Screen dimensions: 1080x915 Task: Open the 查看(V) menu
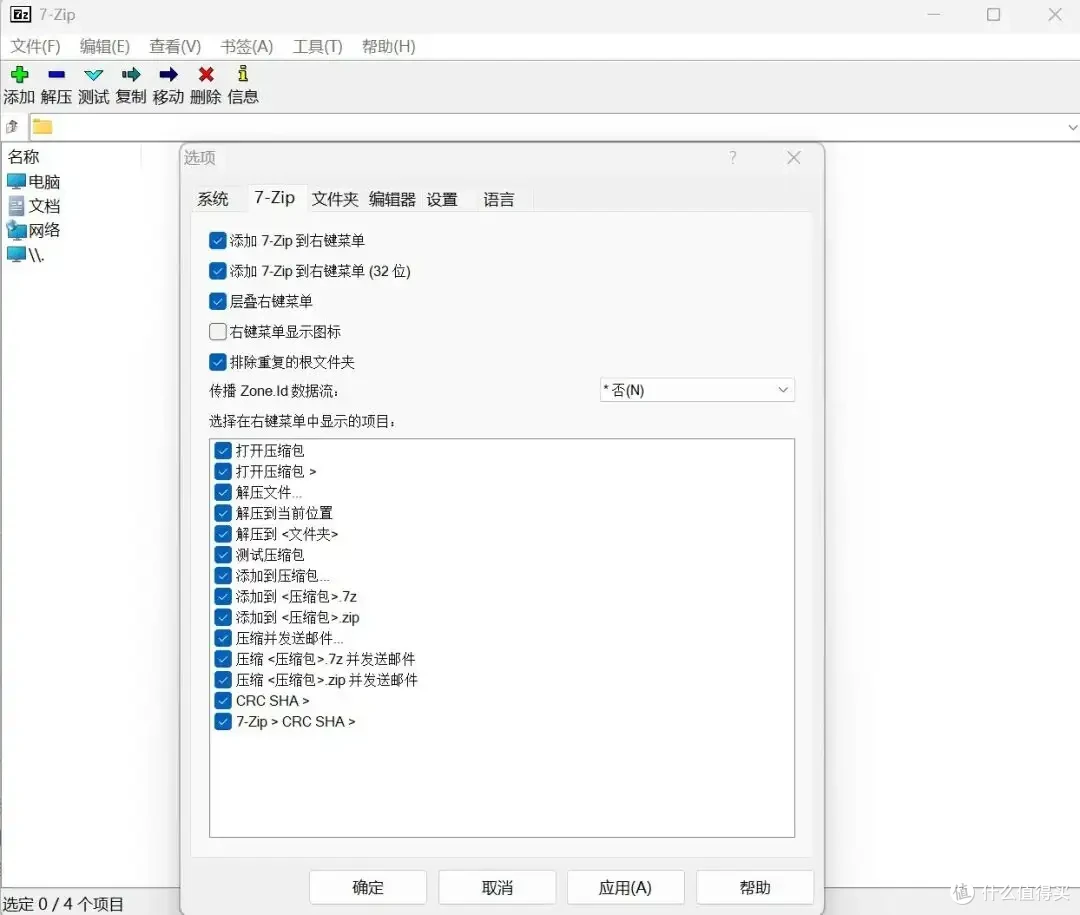175,46
